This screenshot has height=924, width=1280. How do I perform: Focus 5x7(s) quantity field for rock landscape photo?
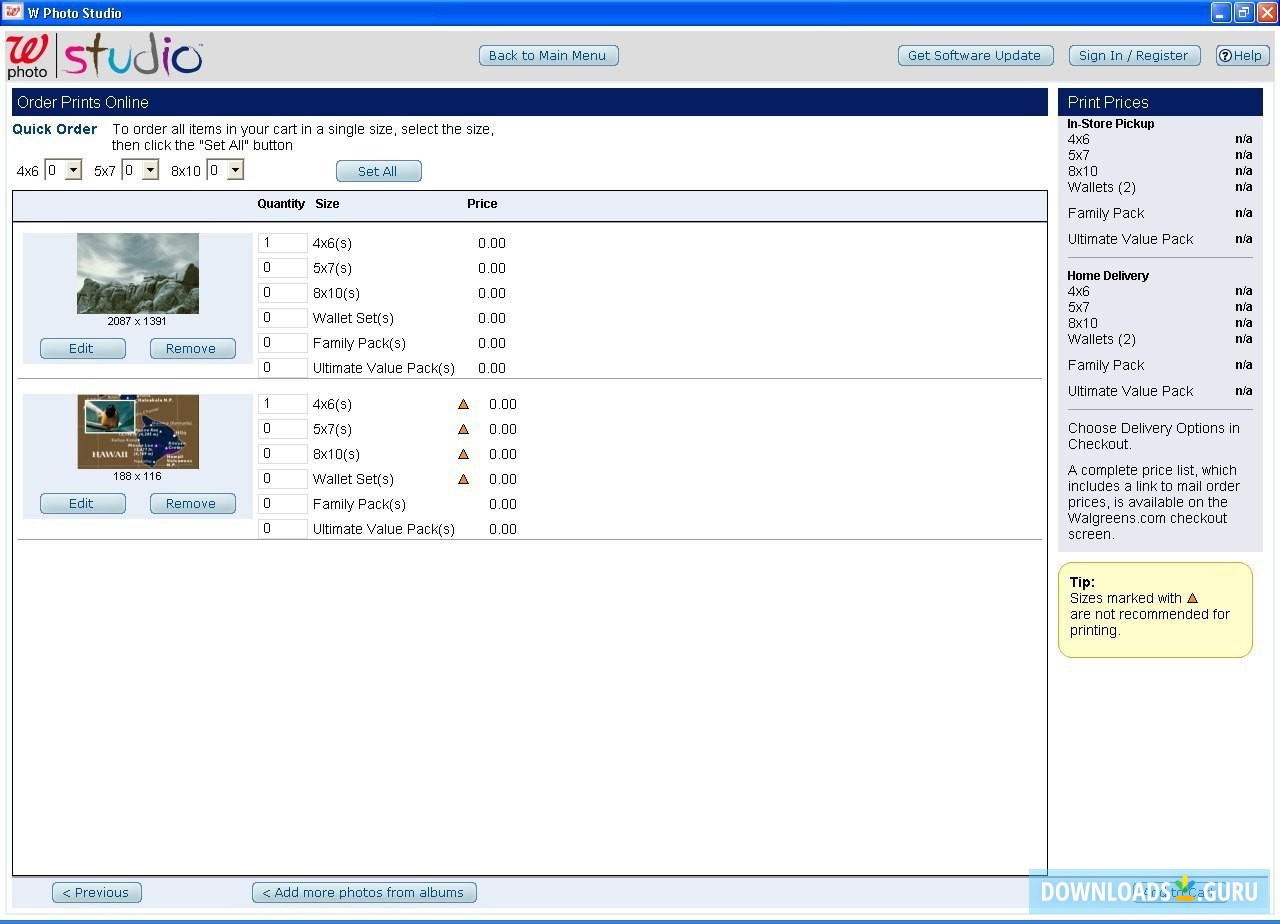(x=282, y=268)
